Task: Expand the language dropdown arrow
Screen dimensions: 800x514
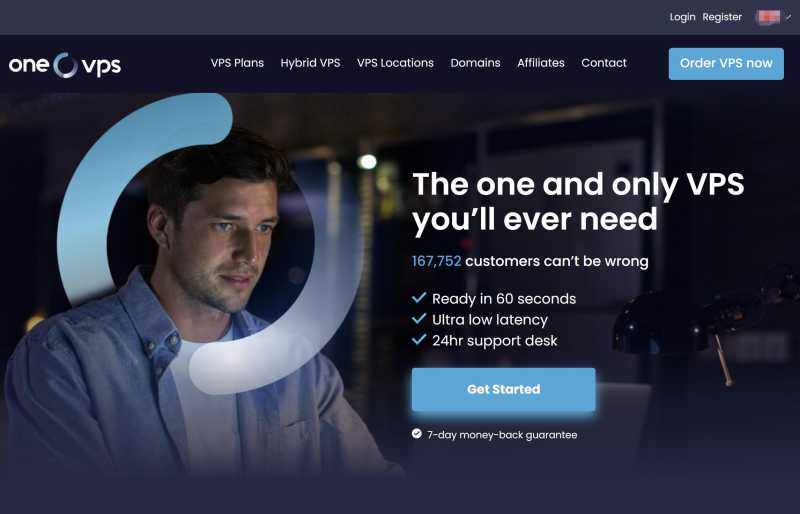Action: pyautogui.click(x=789, y=17)
